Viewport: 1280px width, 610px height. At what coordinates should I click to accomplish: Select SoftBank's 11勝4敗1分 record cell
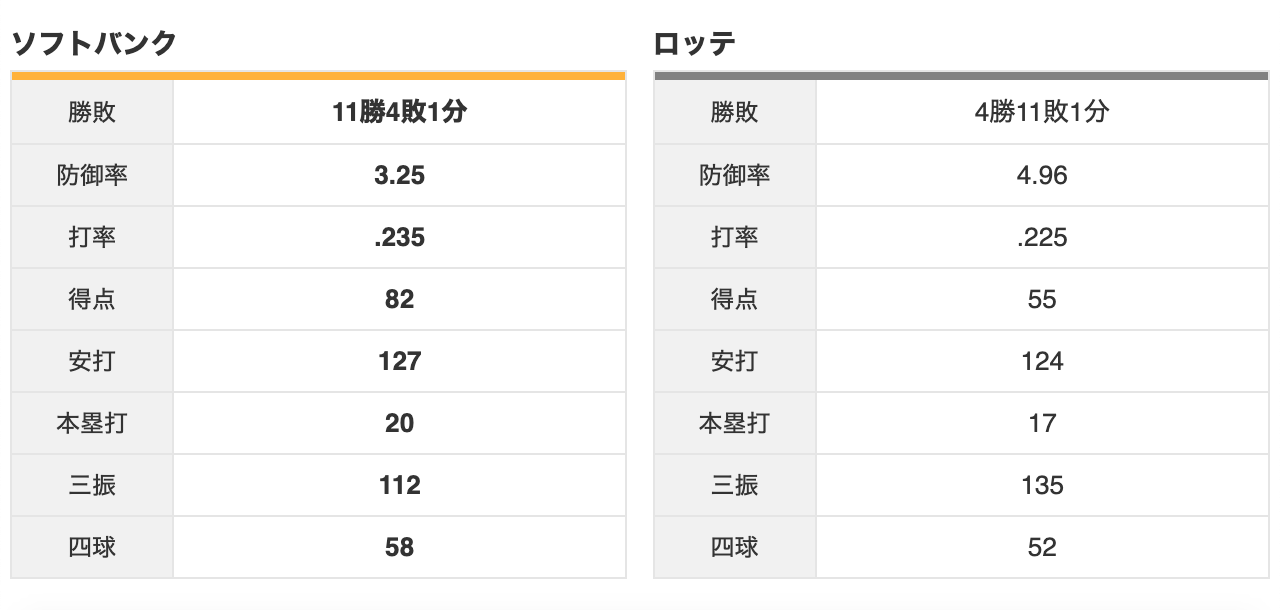click(x=399, y=113)
